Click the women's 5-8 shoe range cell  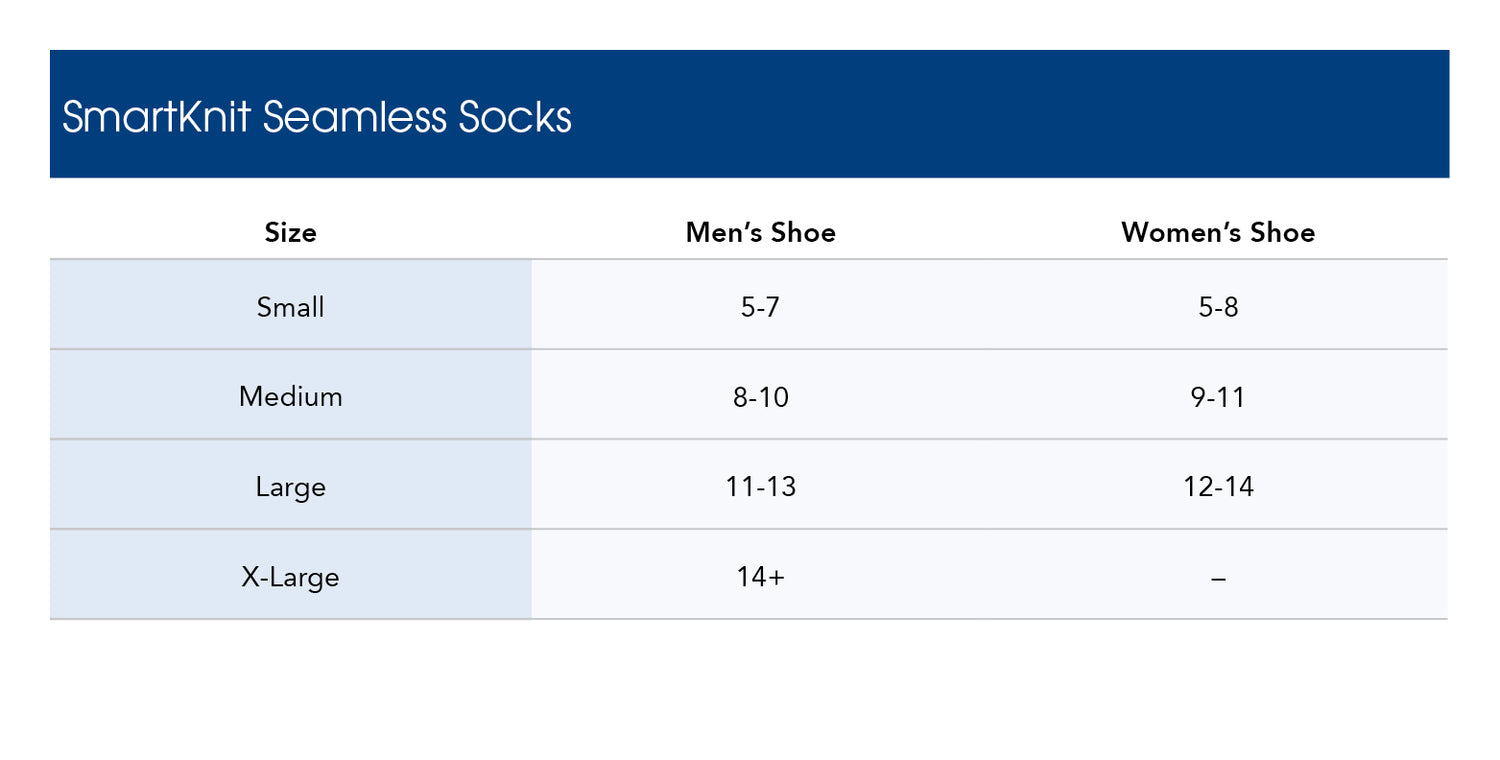point(1218,307)
